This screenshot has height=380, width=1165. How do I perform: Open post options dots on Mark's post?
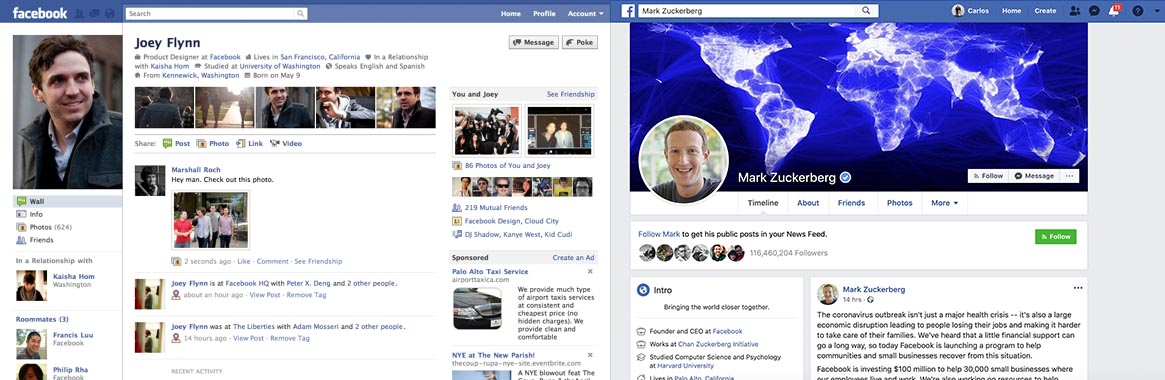(x=1078, y=288)
